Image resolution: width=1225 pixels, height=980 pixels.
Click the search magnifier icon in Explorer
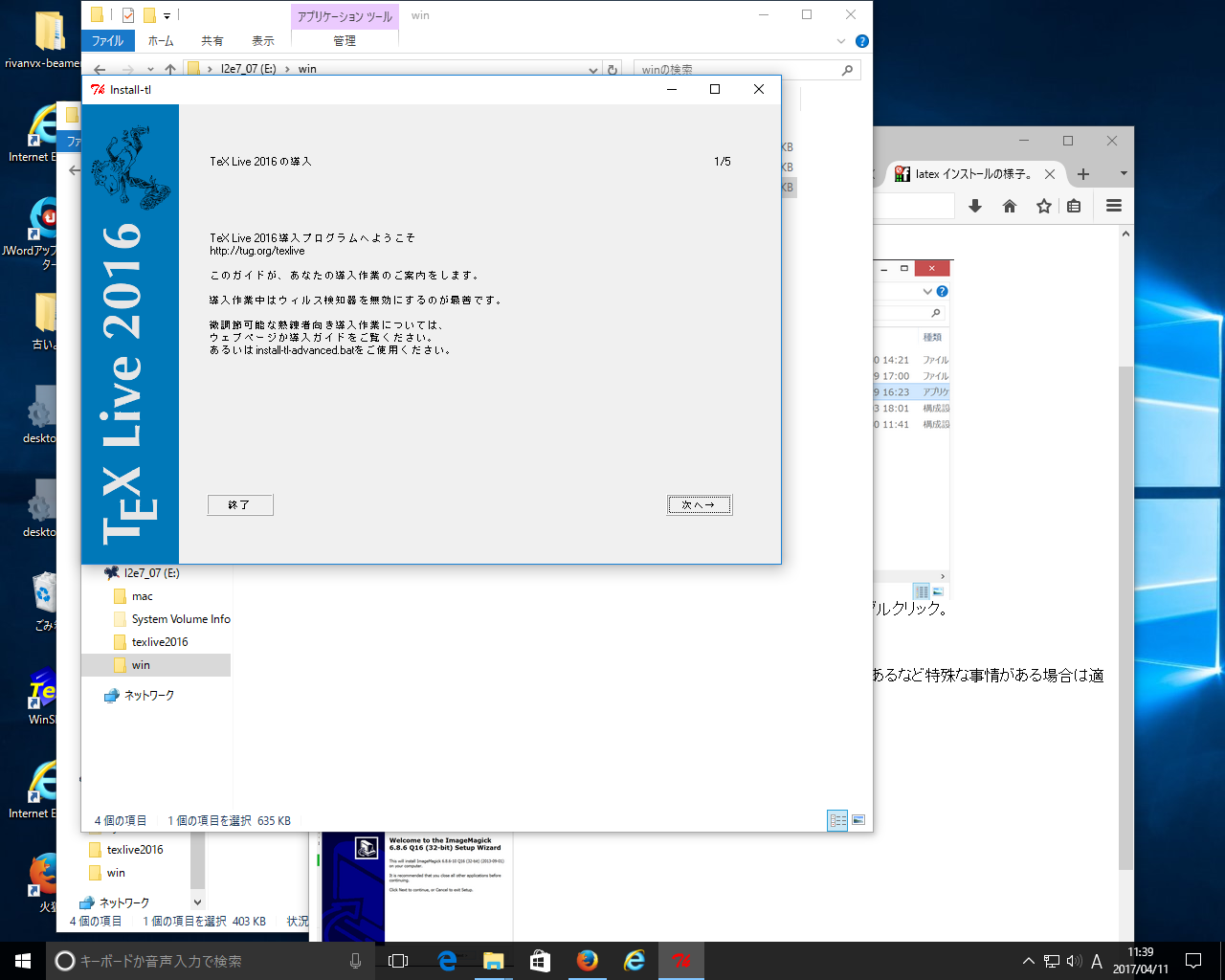tap(847, 70)
